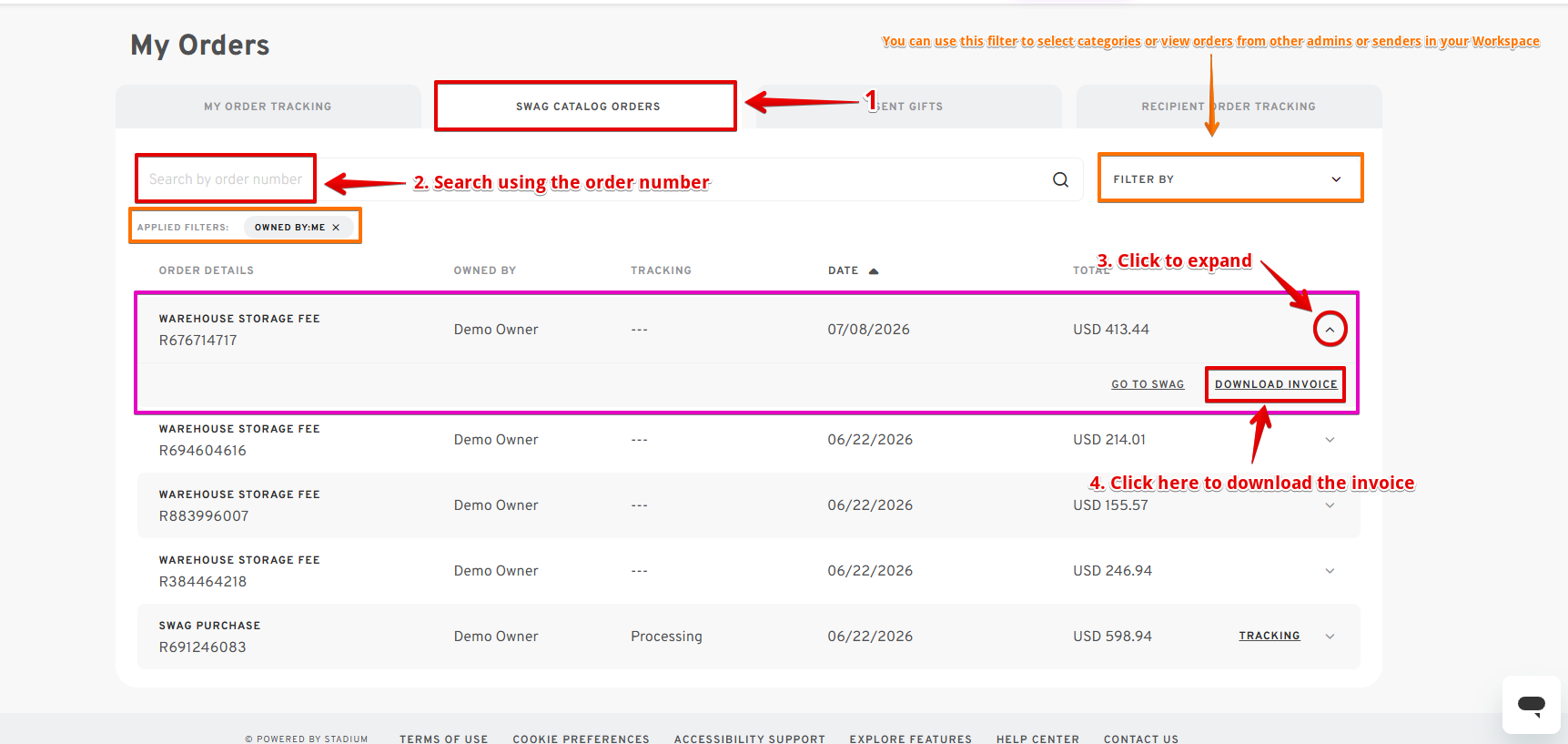Expand the USD 155.57 order row
This screenshot has width=1568, height=744.
(x=1330, y=505)
